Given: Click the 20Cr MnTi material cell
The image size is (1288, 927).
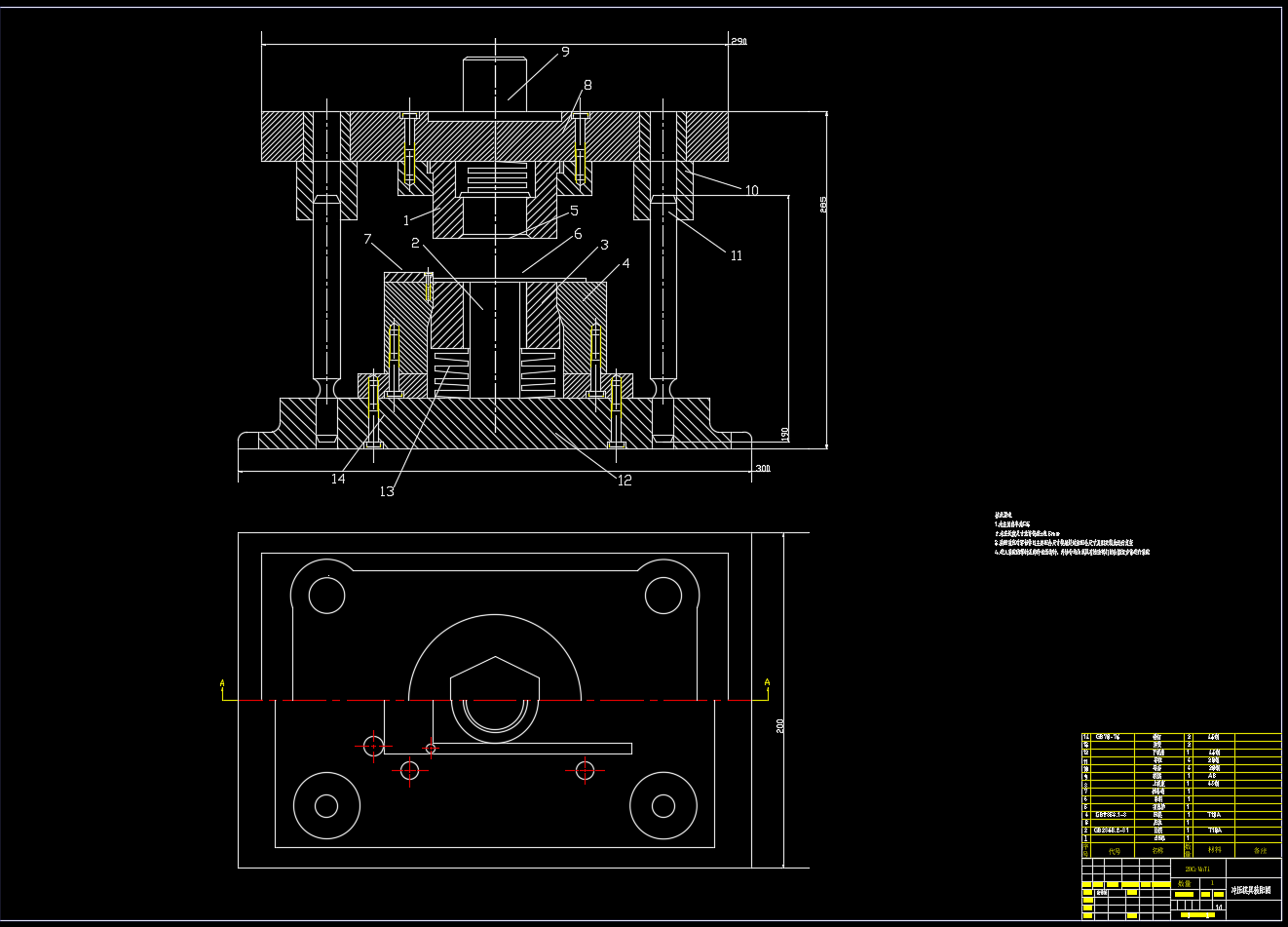Looking at the screenshot, I should [x=1197, y=869].
